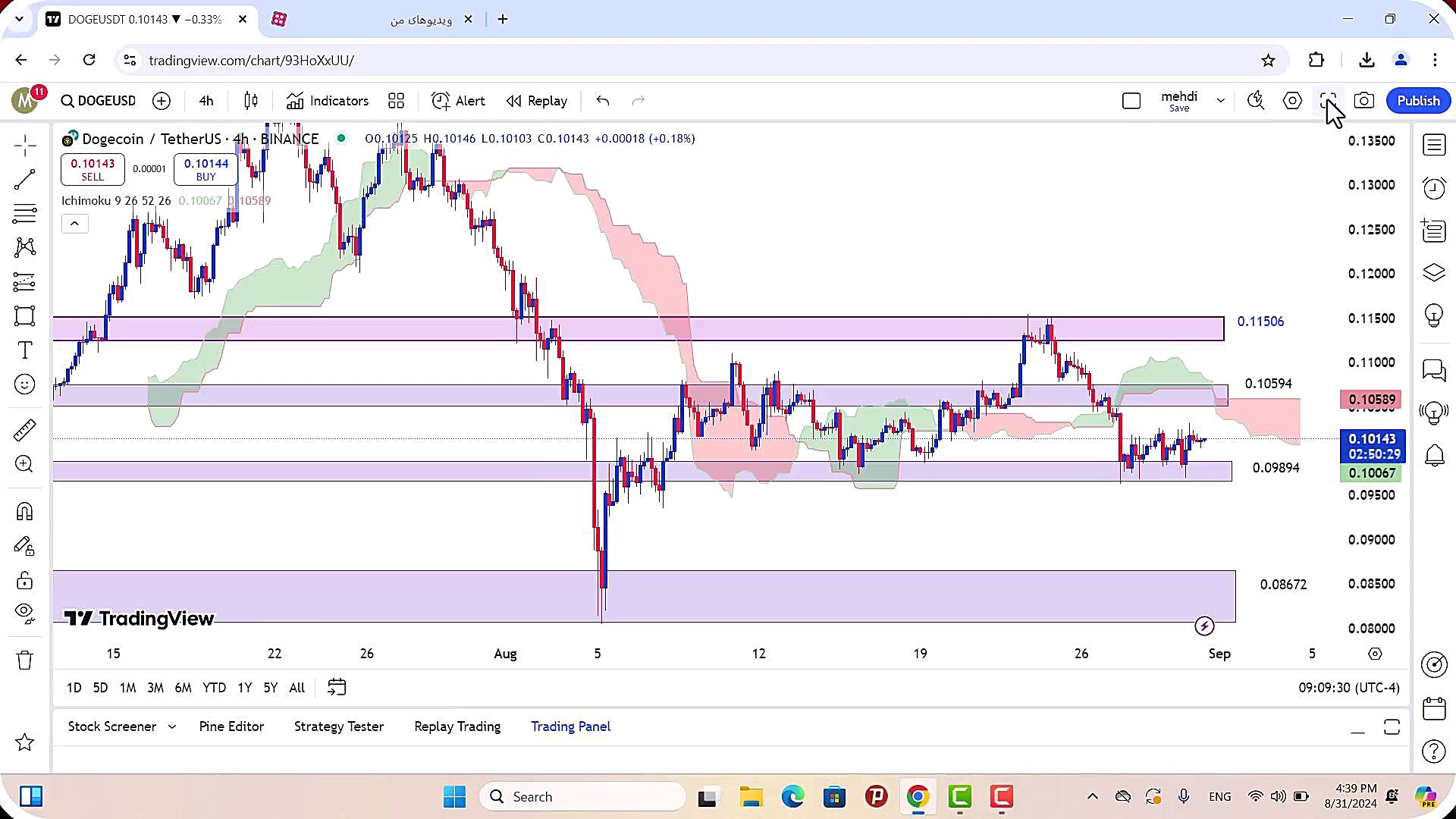Viewport: 1456px width, 819px height.
Task: Open the 4h interval dropdown
Action: tap(206, 101)
